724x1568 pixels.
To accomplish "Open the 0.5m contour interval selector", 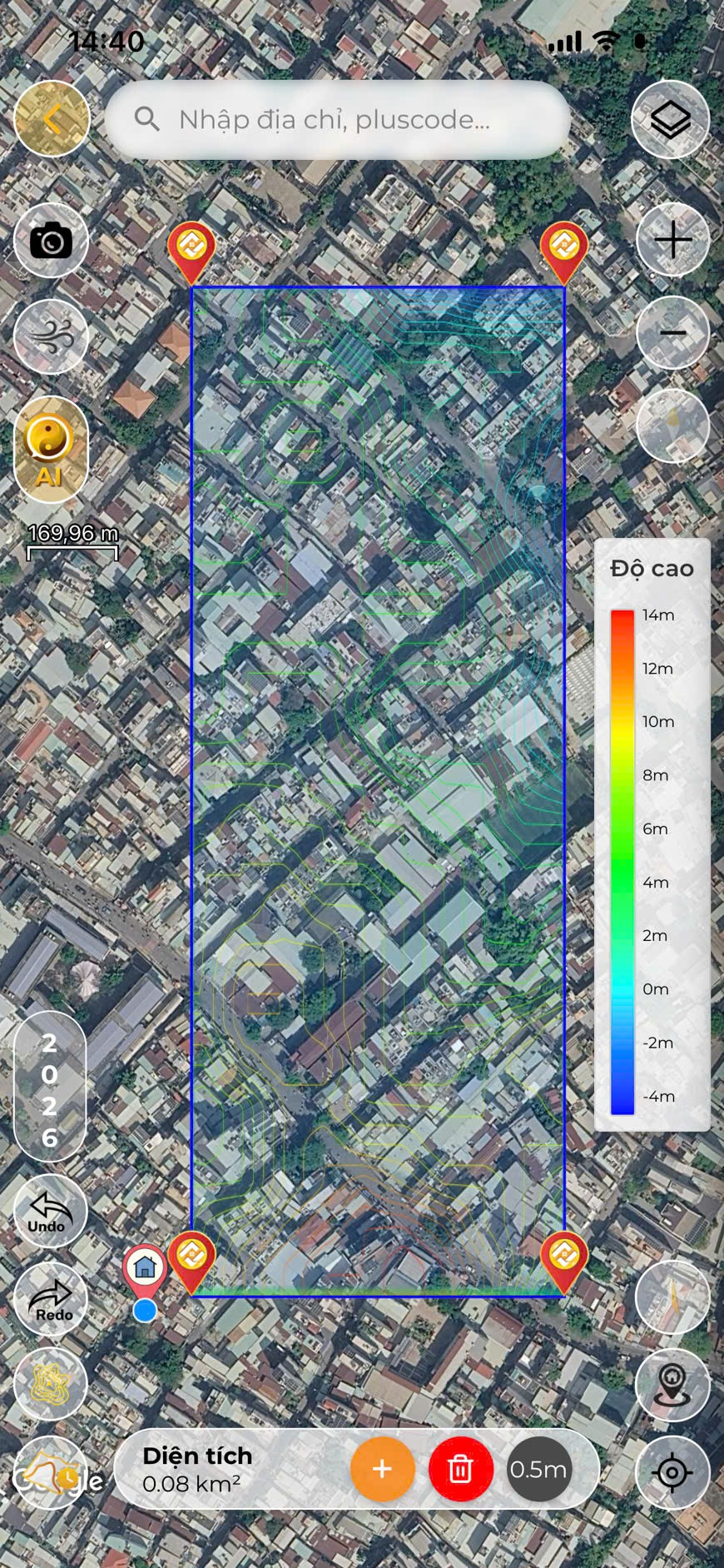I will [538, 1469].
